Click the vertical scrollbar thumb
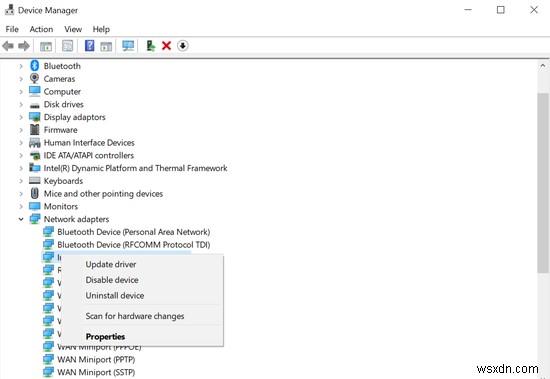550x379 pixels. point(543,182)
